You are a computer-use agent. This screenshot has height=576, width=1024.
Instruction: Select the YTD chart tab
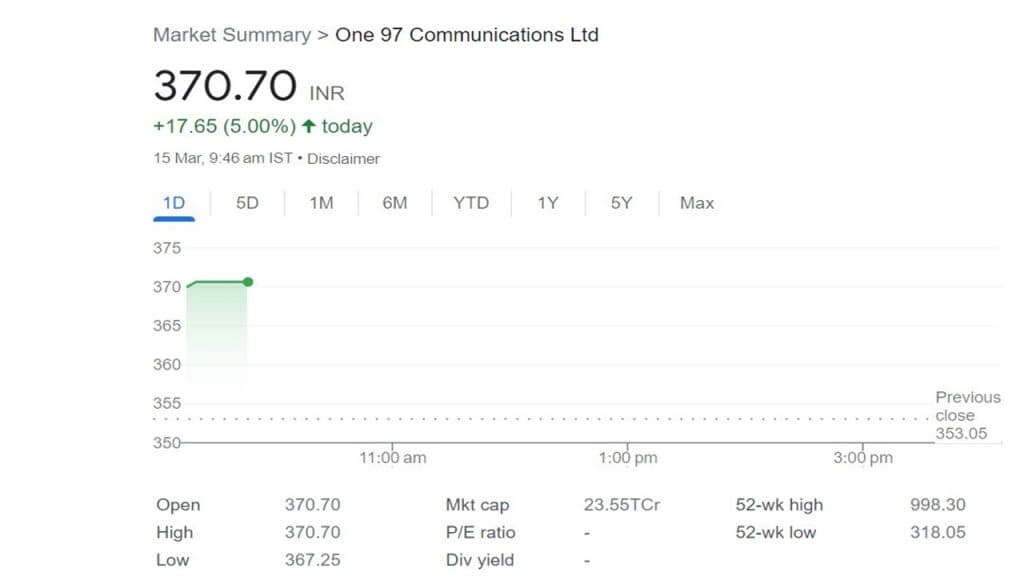(x=471, y=203)
